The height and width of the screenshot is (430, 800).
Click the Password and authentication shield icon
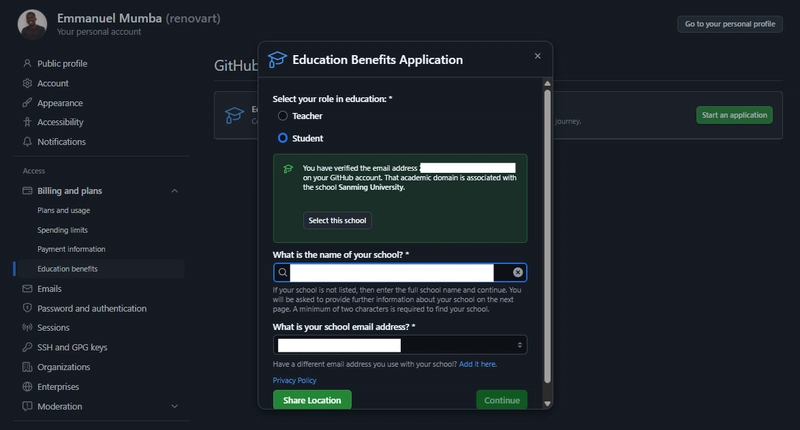pyautogui.click(x=27, y=308)
